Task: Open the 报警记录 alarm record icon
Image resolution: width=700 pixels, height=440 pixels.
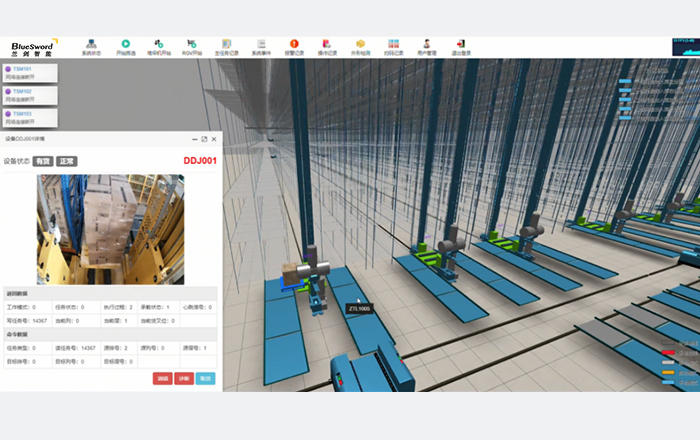Action: 293,46
